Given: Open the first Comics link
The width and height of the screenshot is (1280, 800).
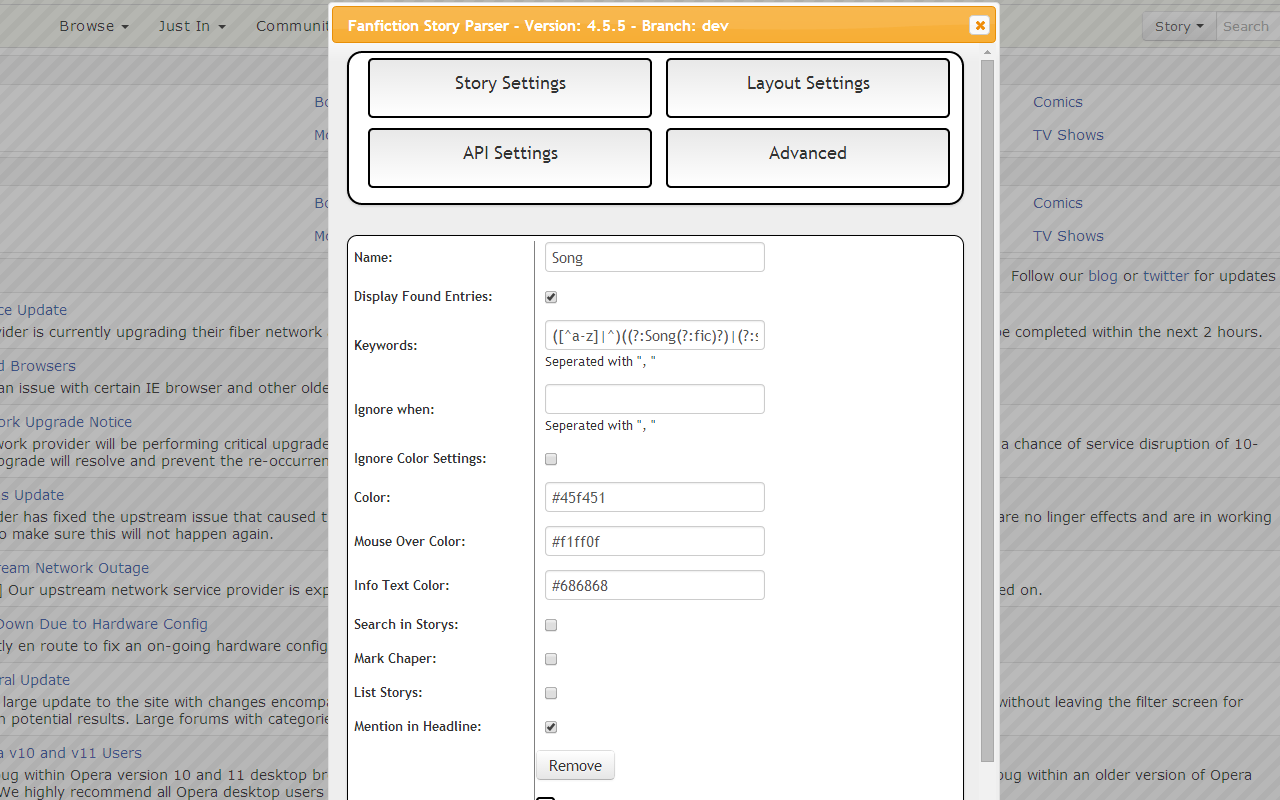Looking at the screenshot, I should click(x=1058, y=102).
